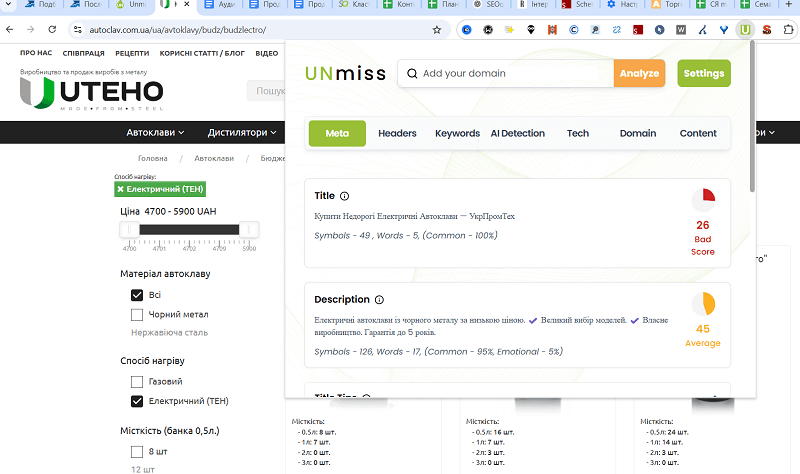Click the UNmiss extension icon in toolbar
This screenshot has width=800, height=474.
click(745, 30)
